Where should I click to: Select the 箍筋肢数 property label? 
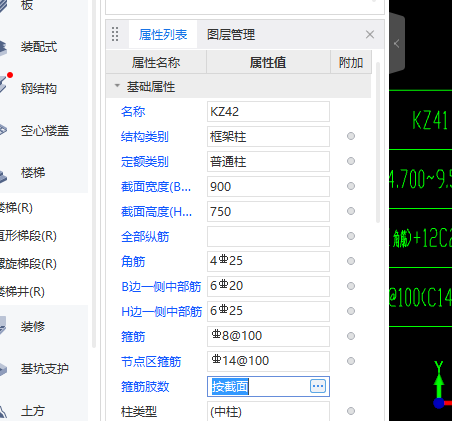(145, 387)
